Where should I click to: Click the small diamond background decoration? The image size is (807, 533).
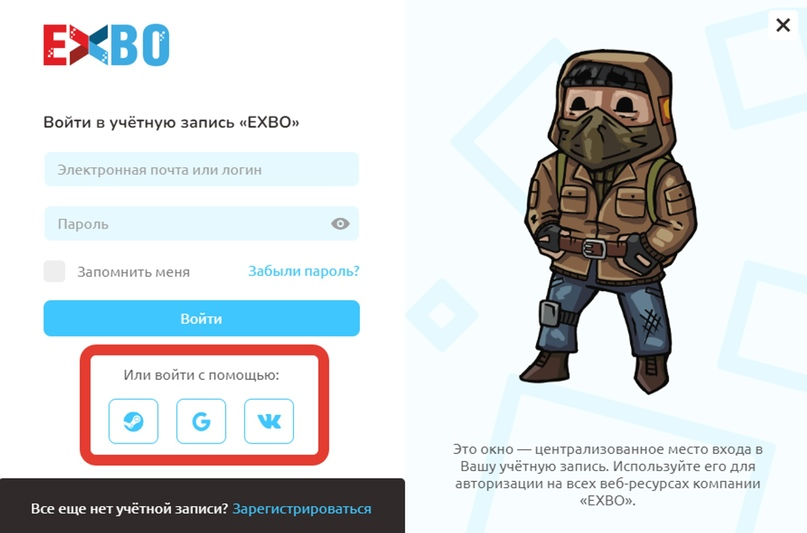[x=442, y=315]
